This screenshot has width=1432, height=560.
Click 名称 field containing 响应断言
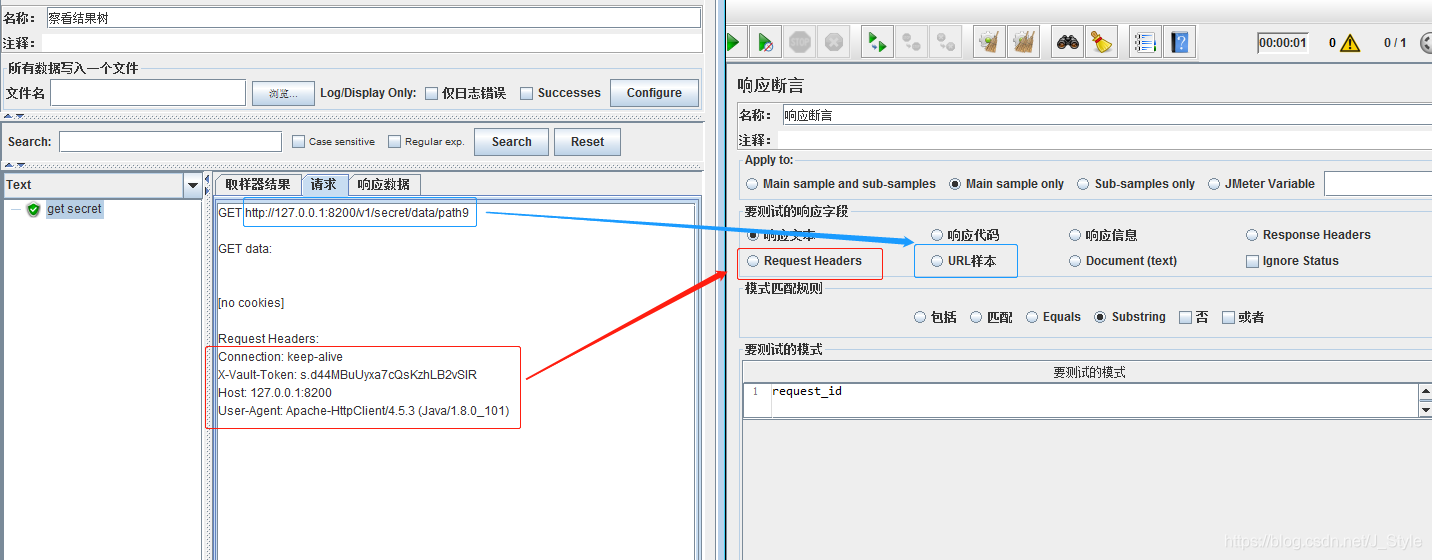click(x=1106, y=115)
